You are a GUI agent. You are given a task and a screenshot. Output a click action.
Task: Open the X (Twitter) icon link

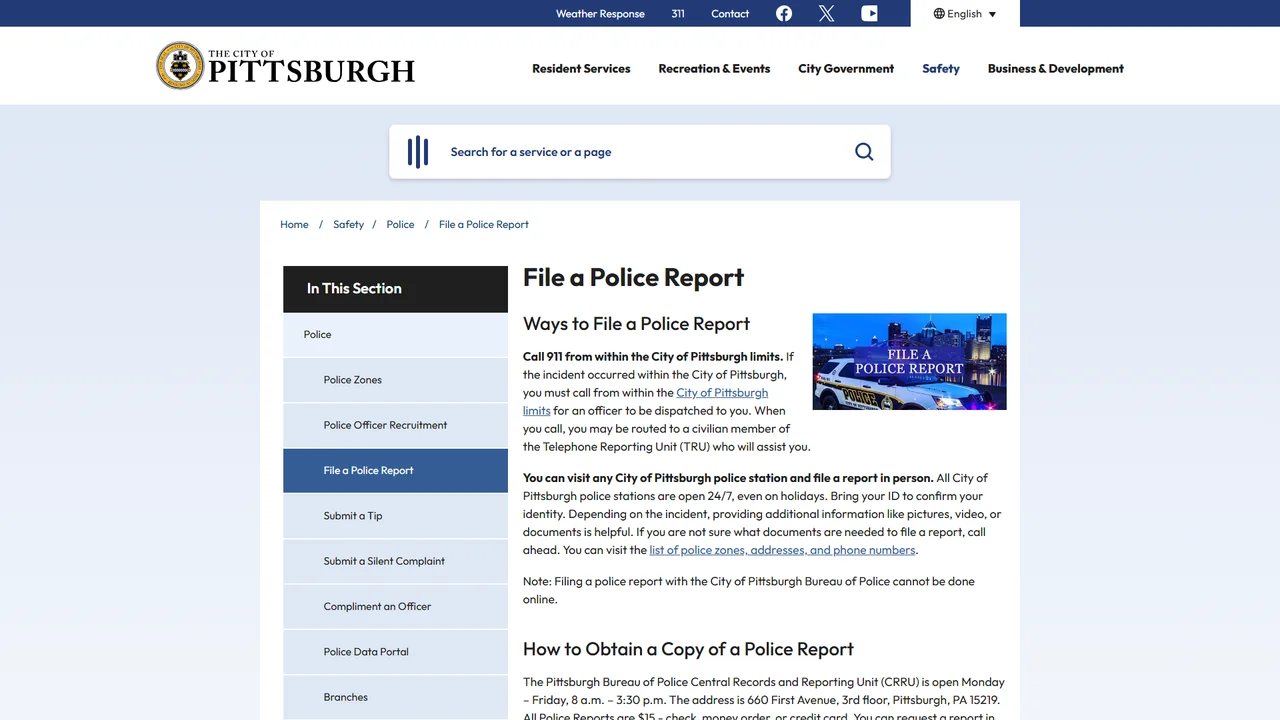click(x=826, y=13)
